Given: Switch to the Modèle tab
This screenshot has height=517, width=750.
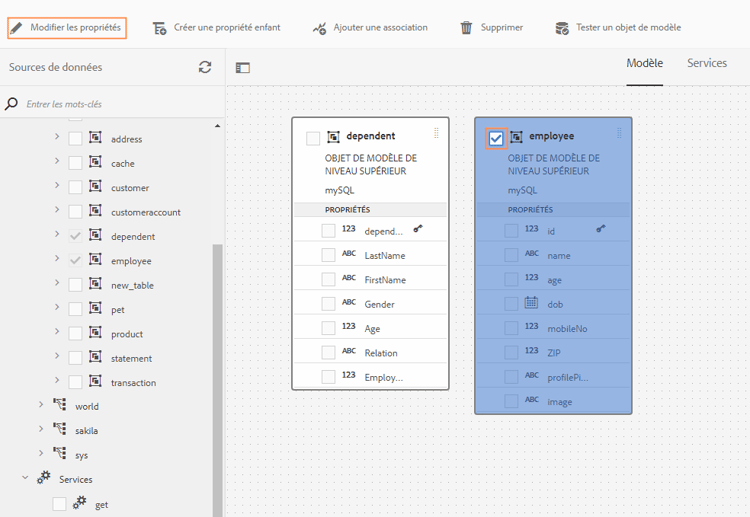Looking at the screenshot, I should (644, 63).
